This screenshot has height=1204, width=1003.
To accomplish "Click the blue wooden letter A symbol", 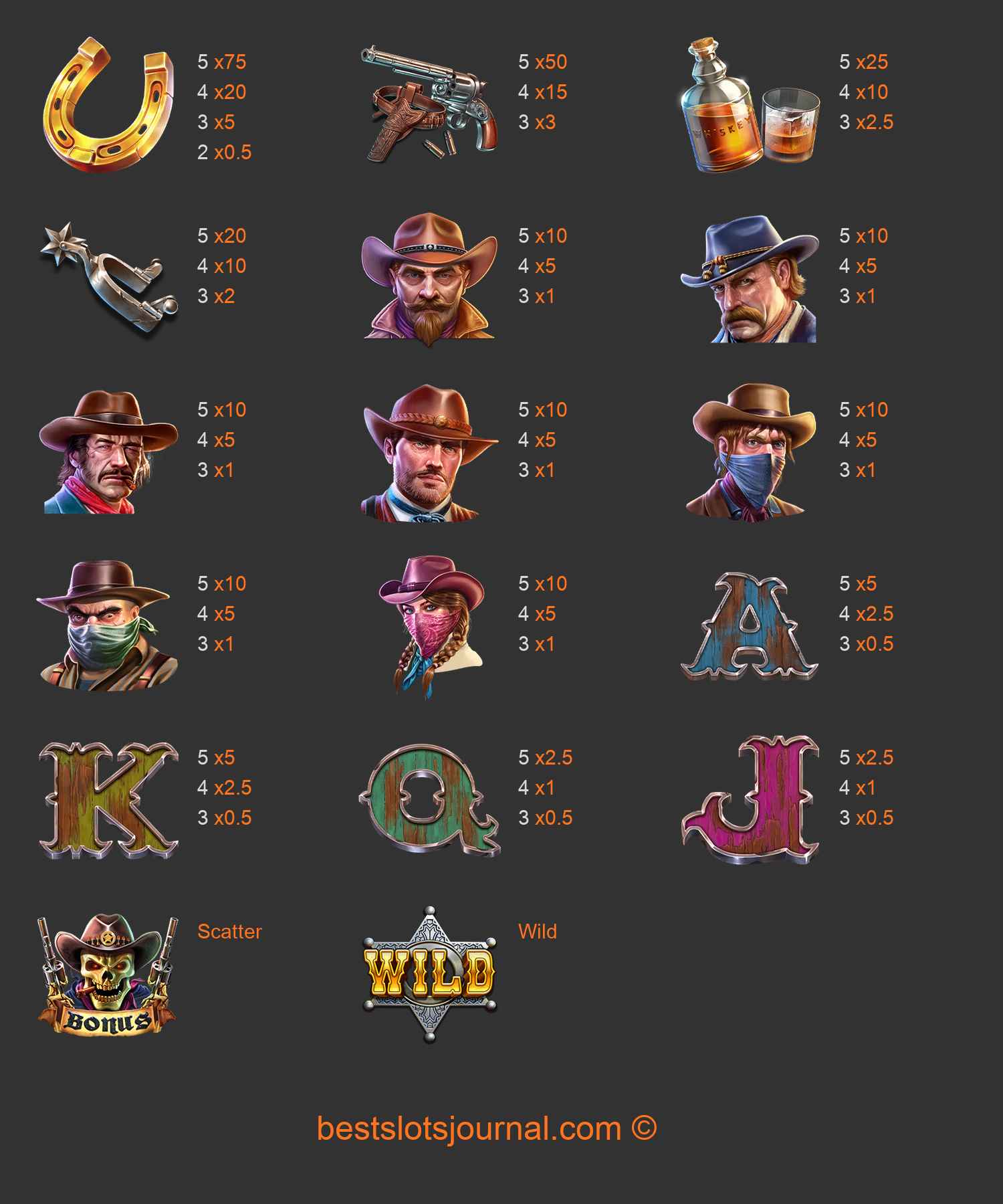I will (750, 627).
